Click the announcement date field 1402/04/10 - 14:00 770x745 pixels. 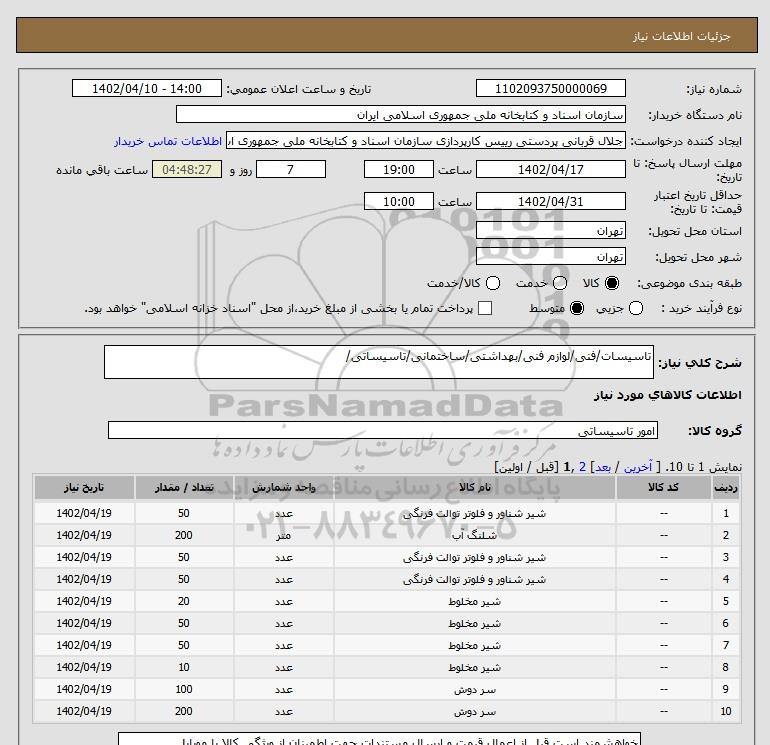[x=147, y=88]
